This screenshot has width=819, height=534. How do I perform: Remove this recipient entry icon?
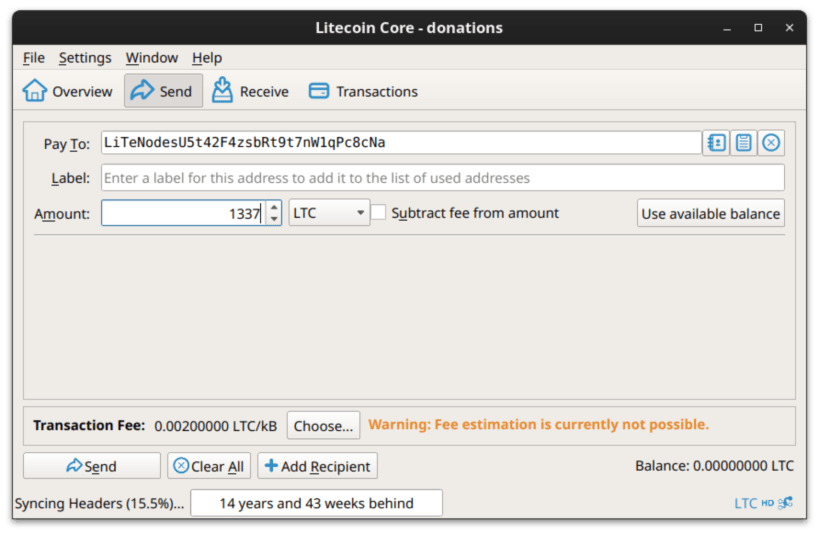tap(771, 143)
